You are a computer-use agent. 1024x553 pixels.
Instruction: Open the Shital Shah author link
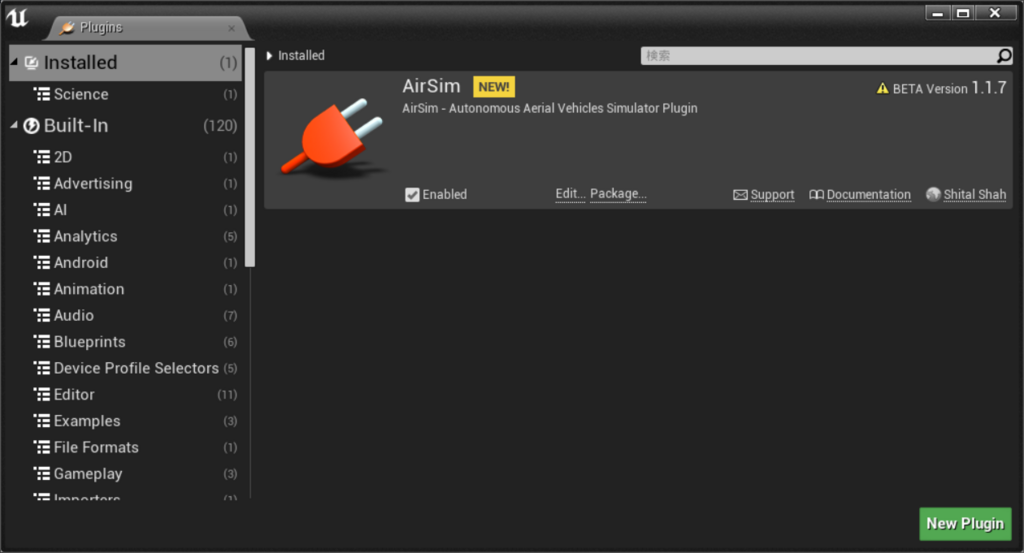point(974,195)
